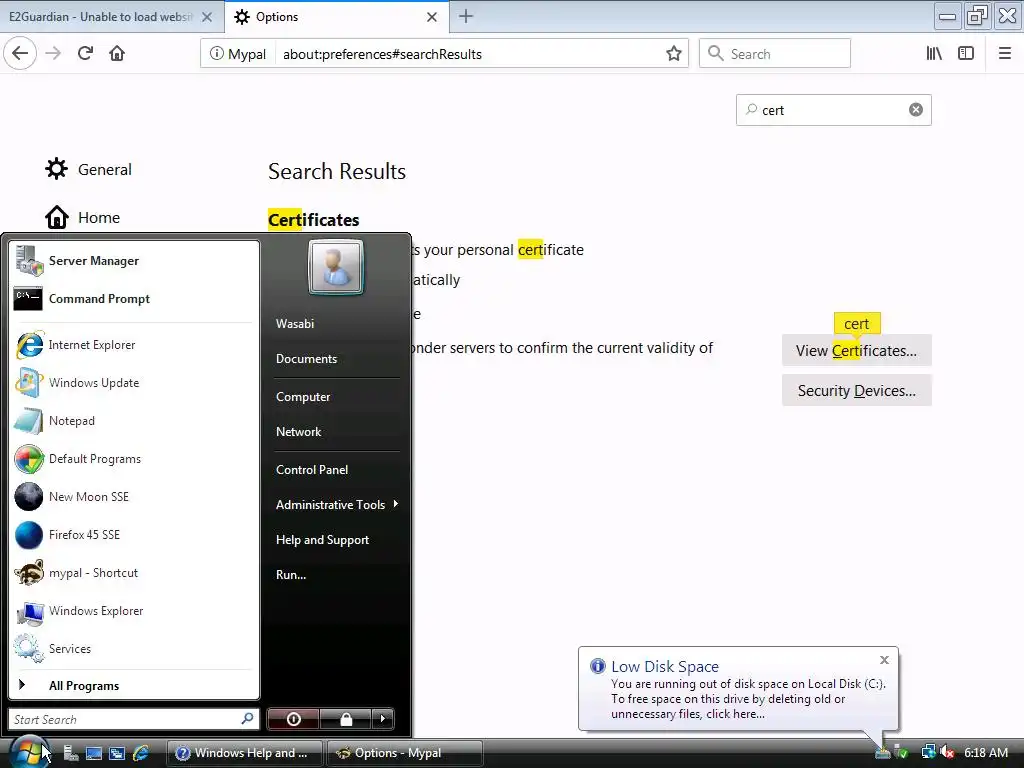Open the shutdown options arrow menu

[383, 719]
